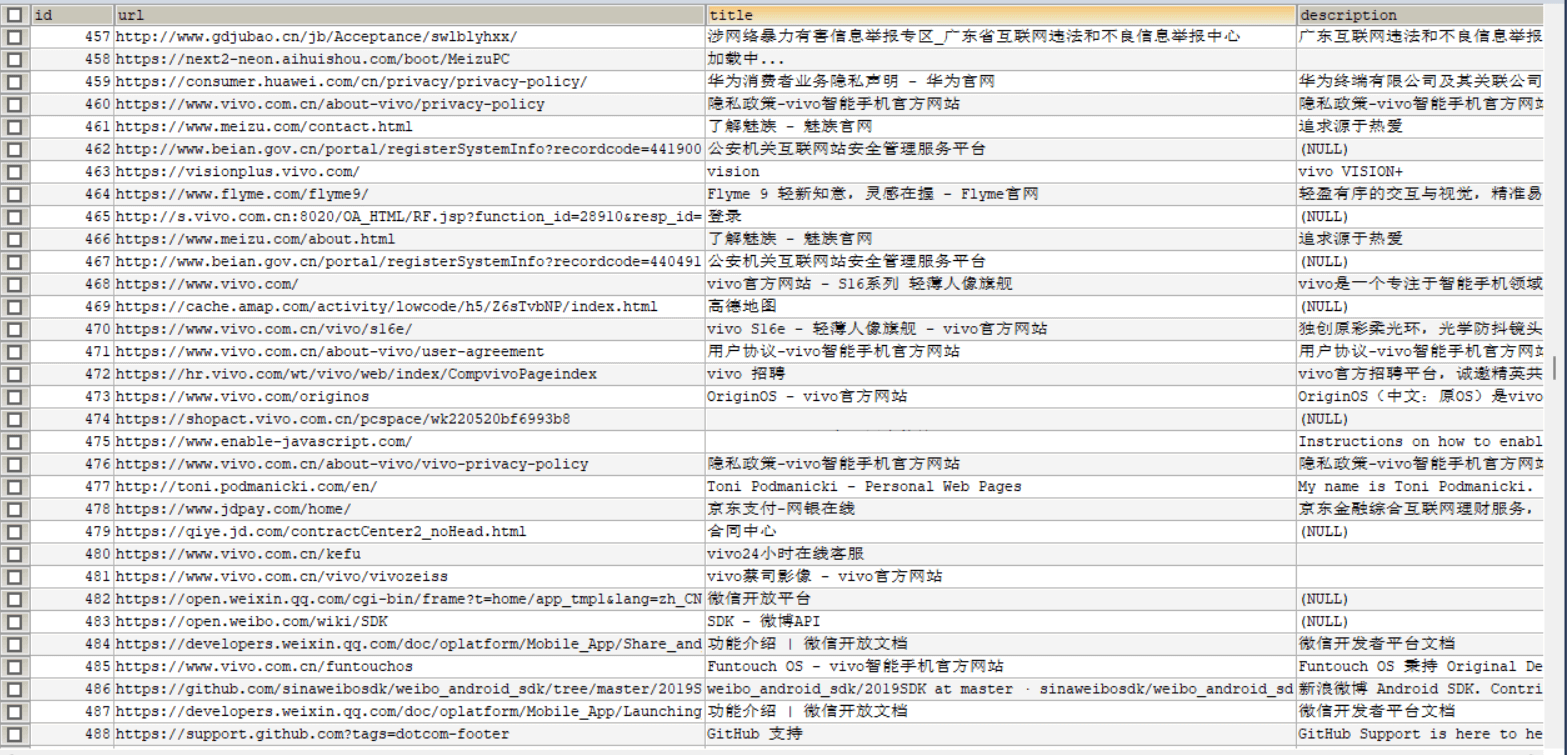Image resolution: width=1567 pixels, height=755 pixels.
Task: Click the title cell reading 高德地图
Action: [742, 307]
